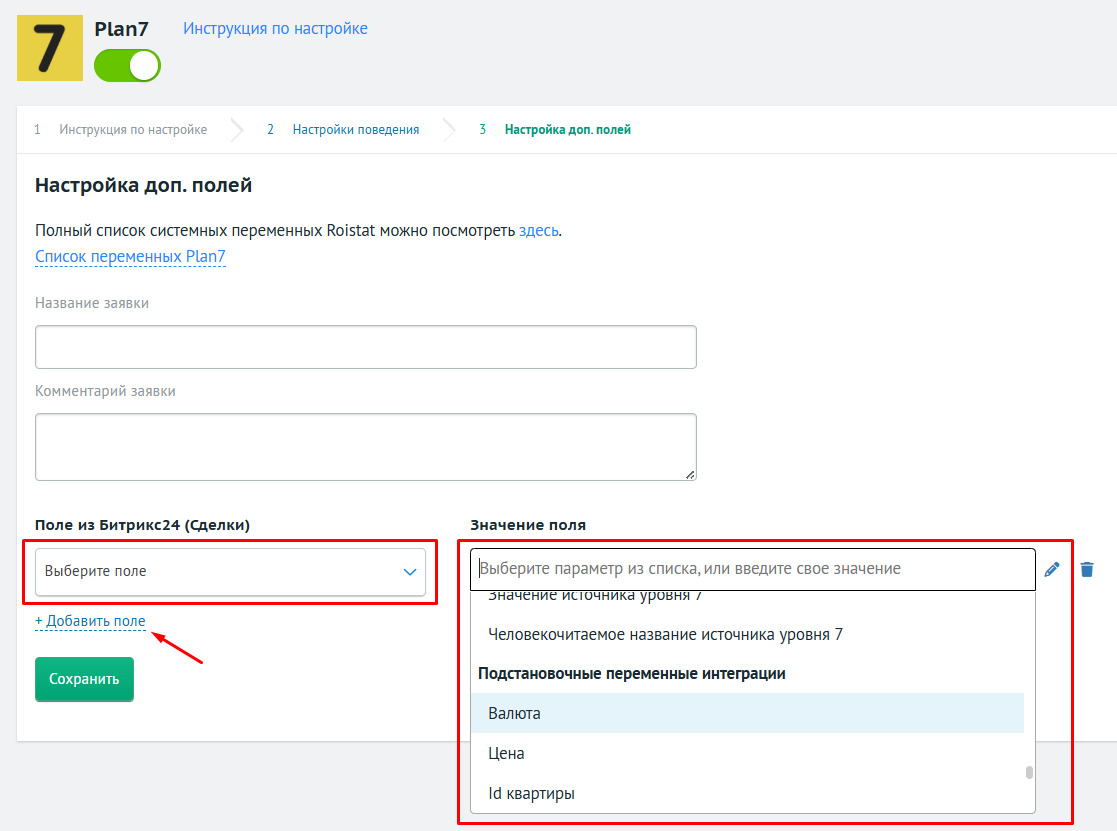
Task: Click the comment textarea resize handle
Action: [x=690, y=475]
